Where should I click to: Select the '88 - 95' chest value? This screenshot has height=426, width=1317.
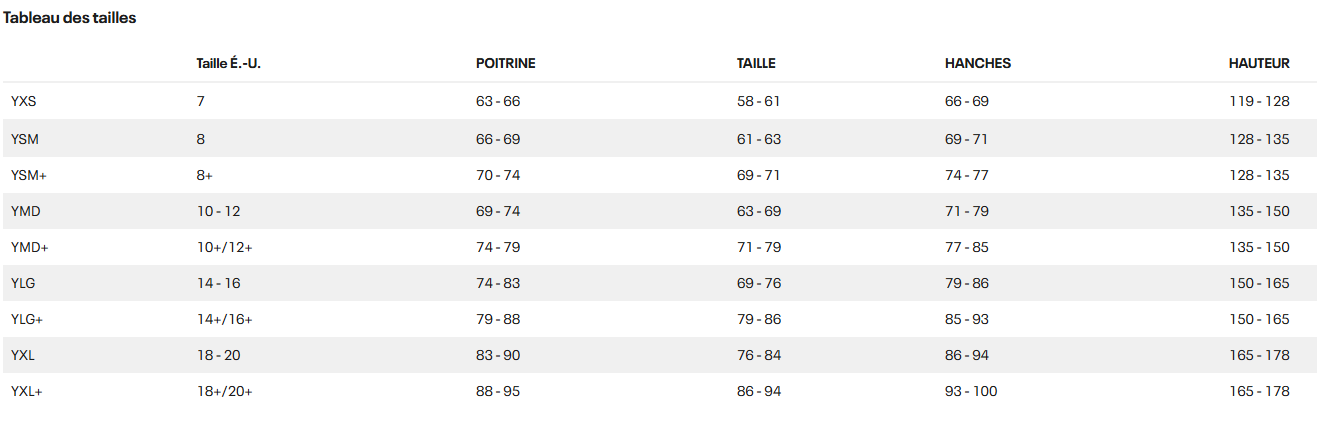pos(498,391)
